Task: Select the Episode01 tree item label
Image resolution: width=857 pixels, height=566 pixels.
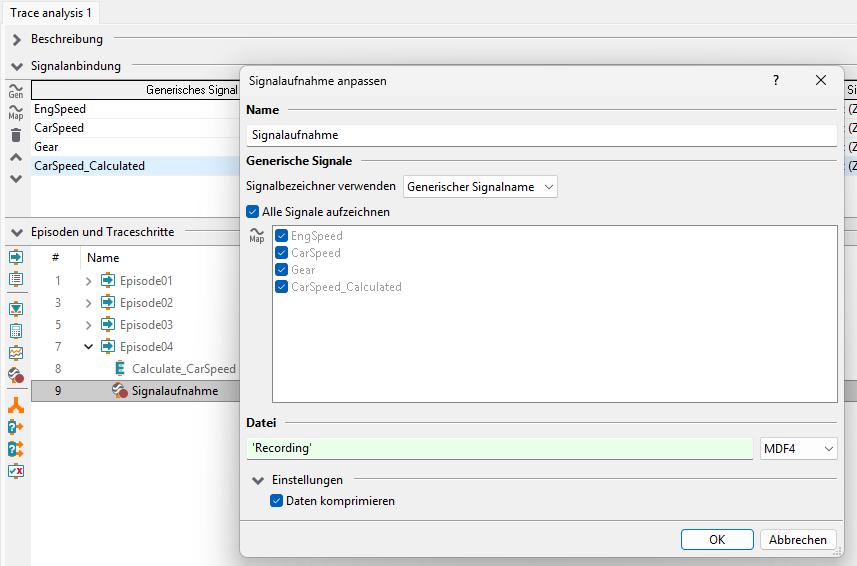Action: point(146,280)
